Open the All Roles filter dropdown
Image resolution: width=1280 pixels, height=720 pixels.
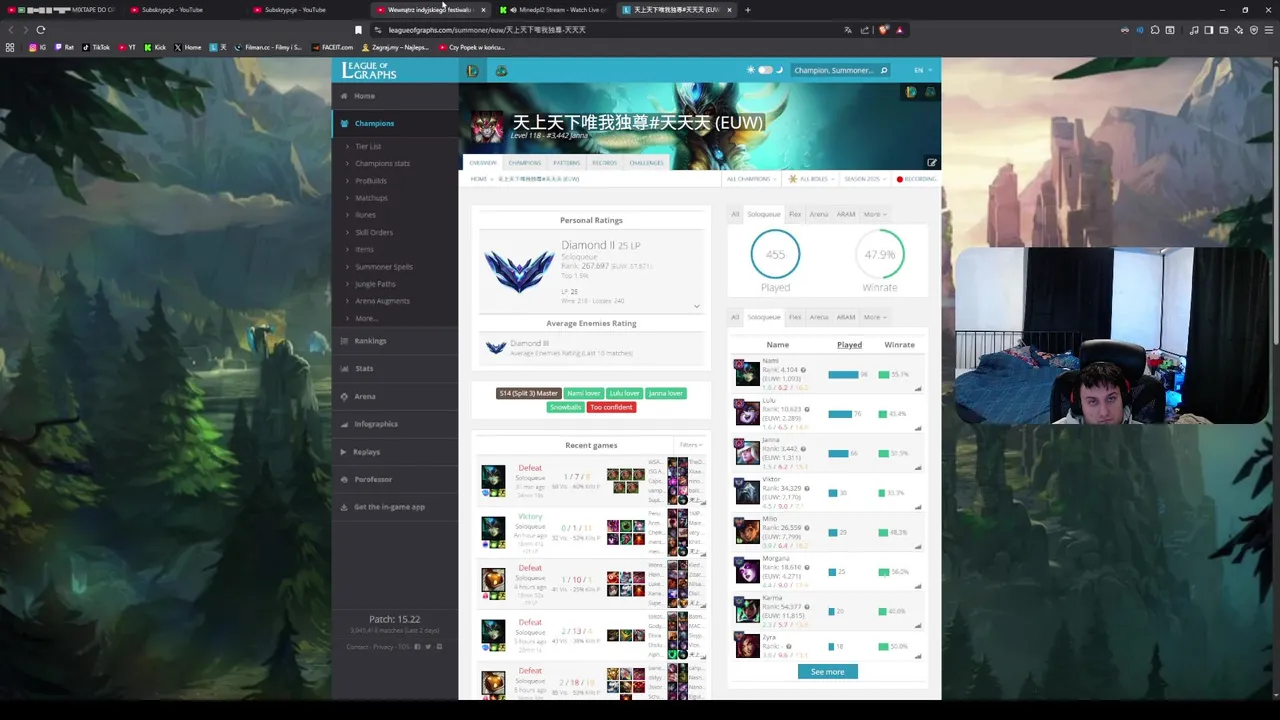coord(811,179)
